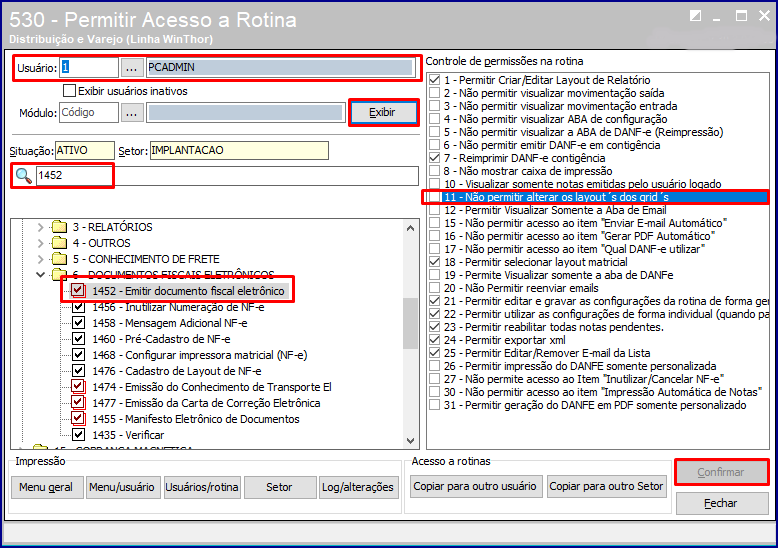Toggle checkbox for 1460 - Pré-Cadastro de NF-e
Screen dimensions: 778x548
coord(78,339)
